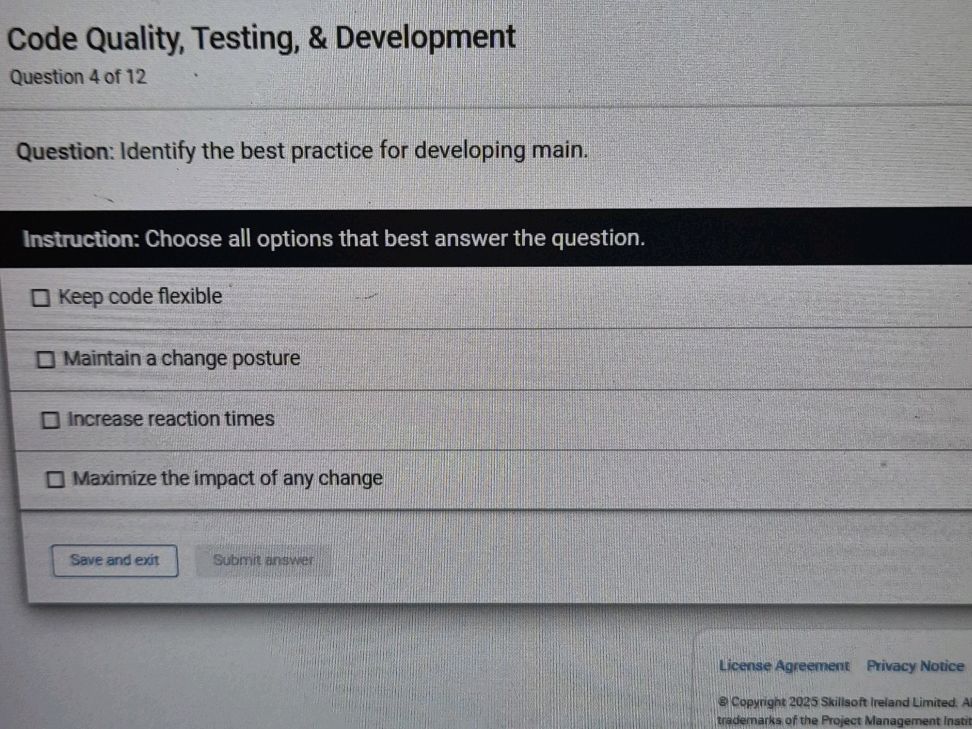Viewport: 972px width, 729px height.
Task: Open the License Agreement link
Action: (x=785, y=665)
